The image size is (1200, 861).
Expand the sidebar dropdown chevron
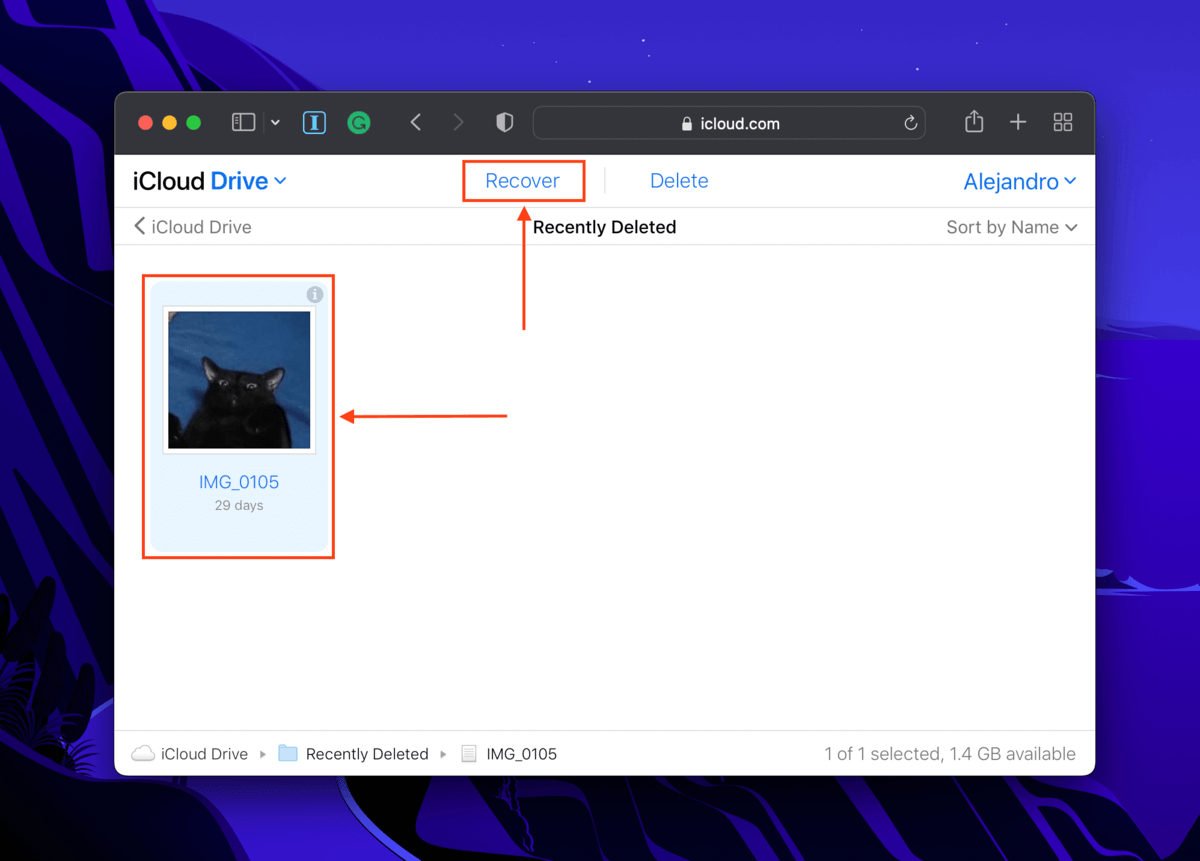275,123
